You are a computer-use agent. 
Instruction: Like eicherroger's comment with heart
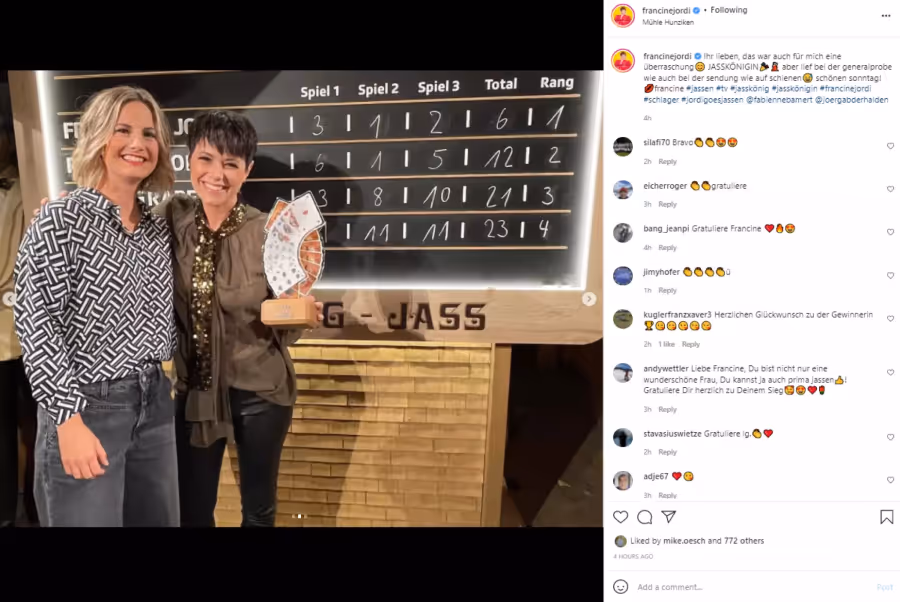[x=890, y=189]
